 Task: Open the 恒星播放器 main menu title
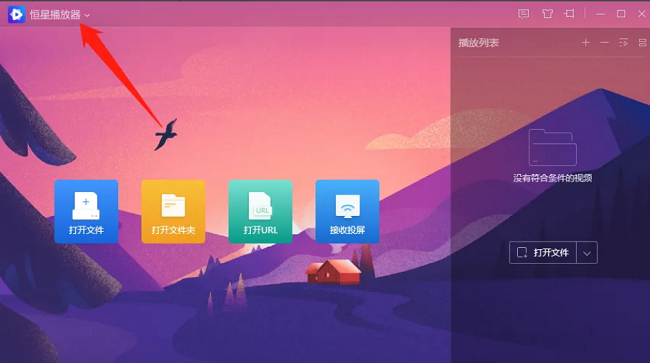click(x=55, y=15)
